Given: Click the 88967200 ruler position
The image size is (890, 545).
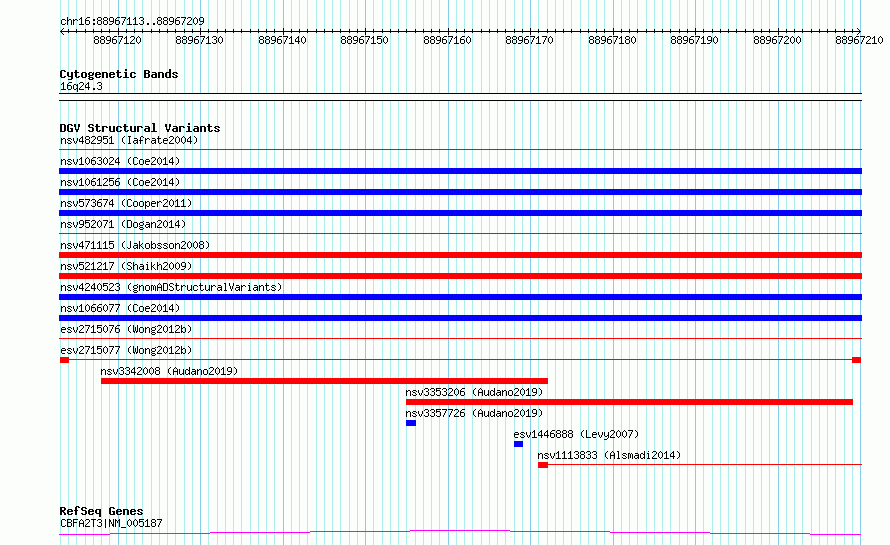Looking at the screenshot, I should [777, 40].
